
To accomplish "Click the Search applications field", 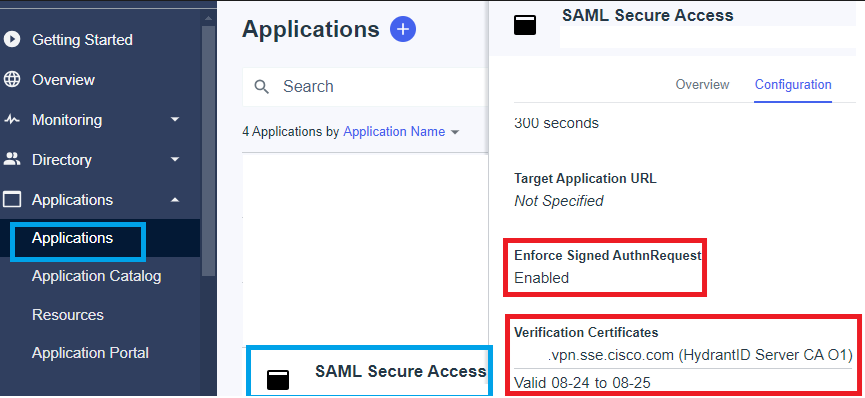I will click(x=365, y=87).
